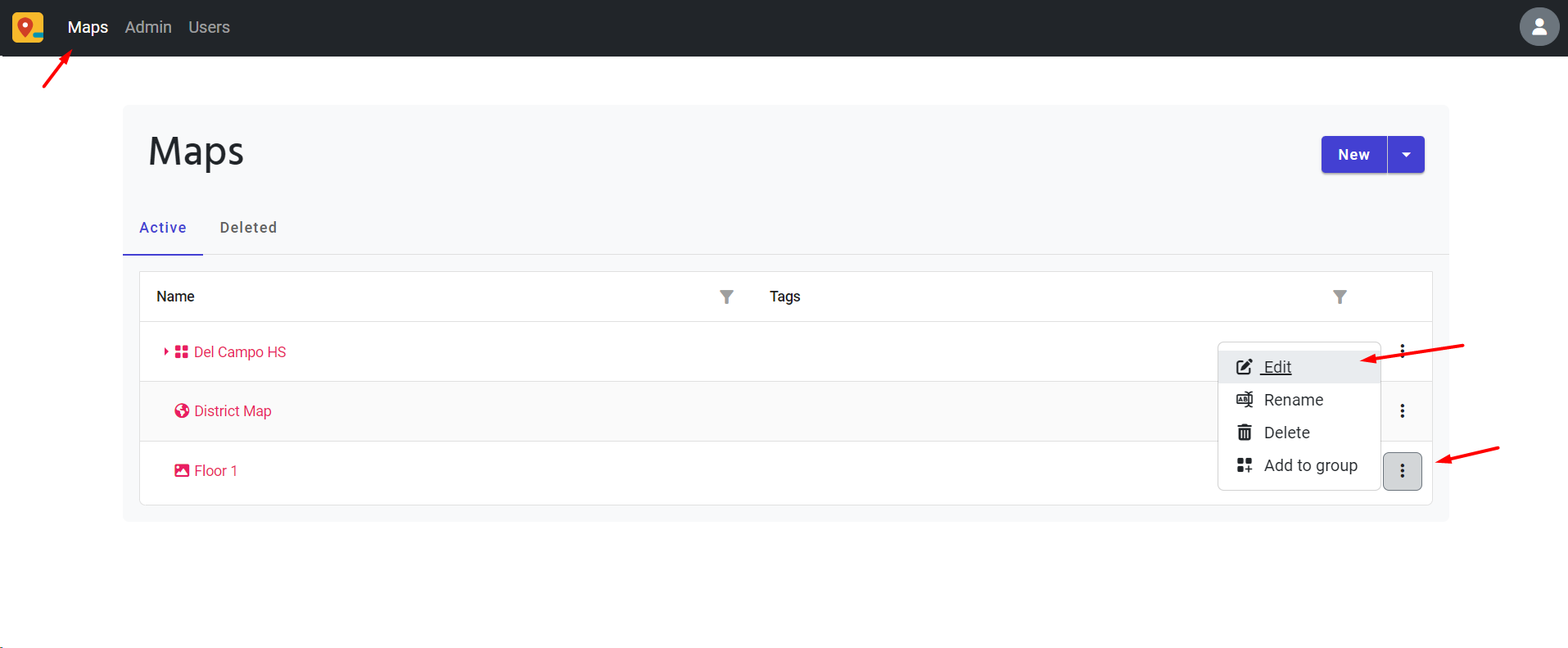Select Add to group menu option

coord(1310,465)
